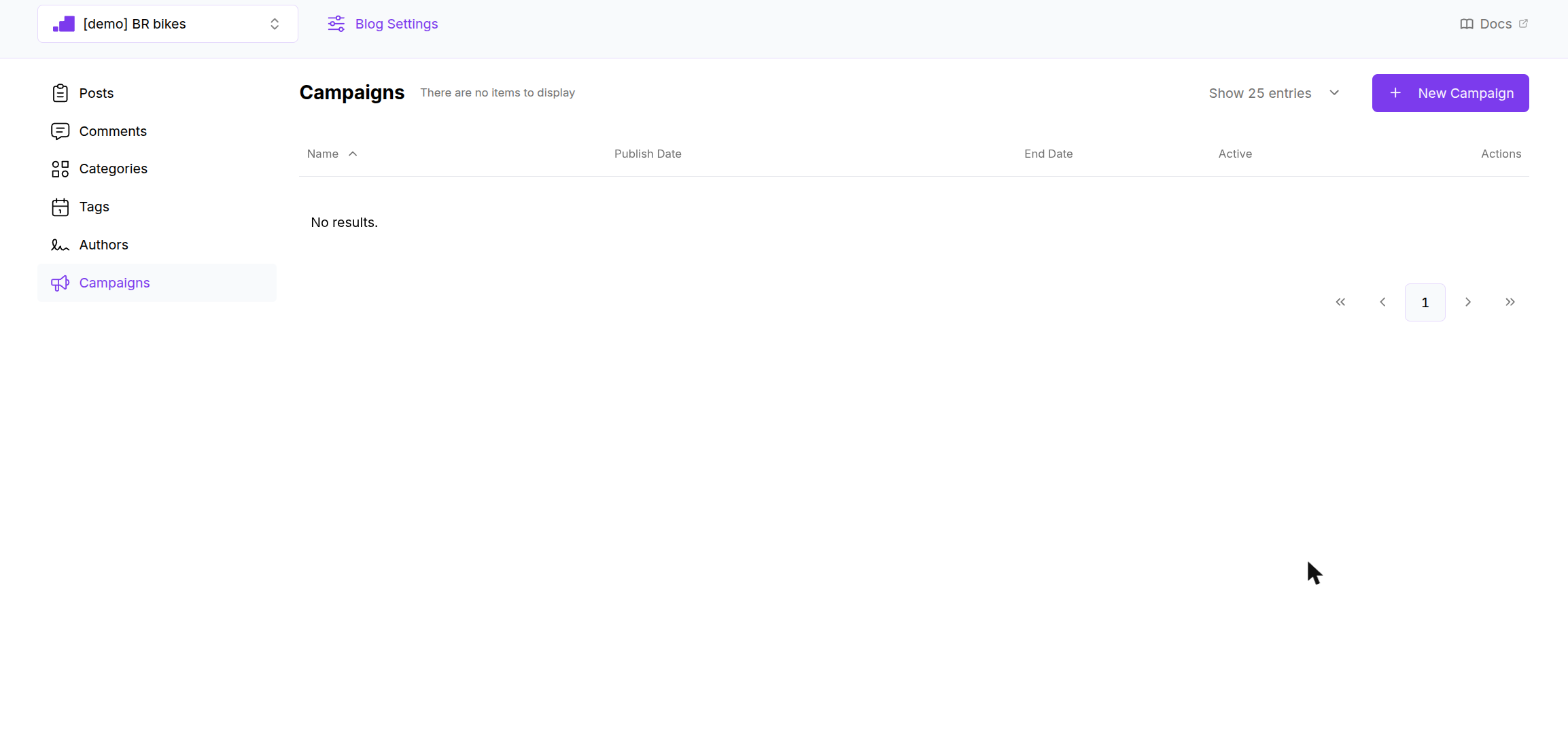Click the purple blog logo icon

[x=64, y=24]
